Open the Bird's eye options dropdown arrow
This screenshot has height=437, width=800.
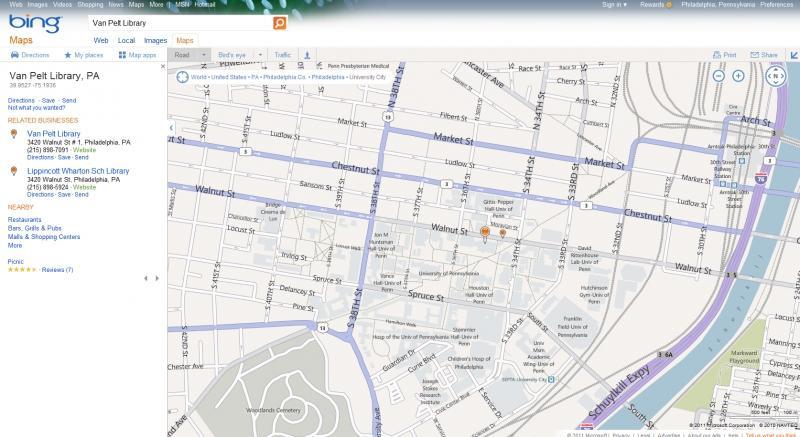tap(260, 55)
